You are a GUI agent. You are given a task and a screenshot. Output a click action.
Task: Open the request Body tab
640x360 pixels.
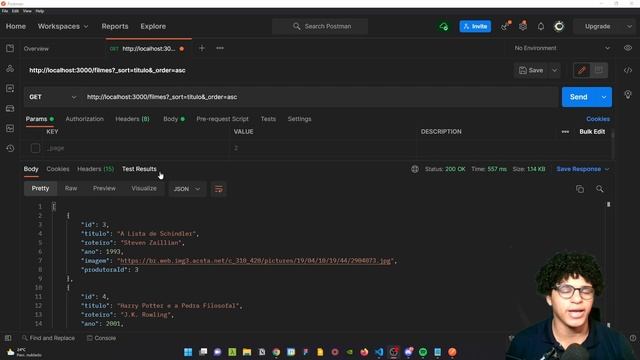coord(174,119)
